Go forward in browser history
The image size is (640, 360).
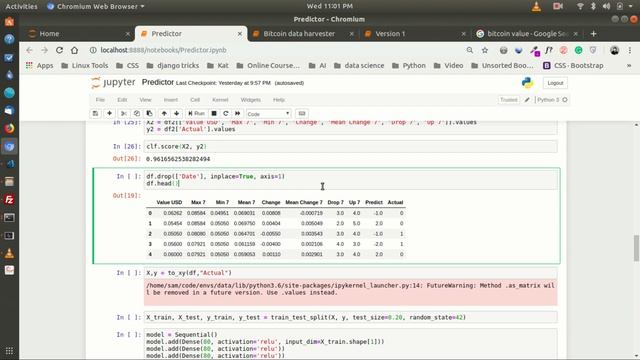44,50
